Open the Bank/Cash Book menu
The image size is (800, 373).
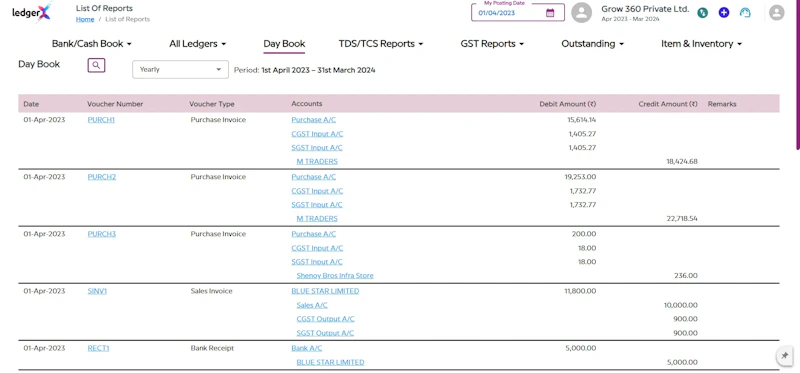92,44
